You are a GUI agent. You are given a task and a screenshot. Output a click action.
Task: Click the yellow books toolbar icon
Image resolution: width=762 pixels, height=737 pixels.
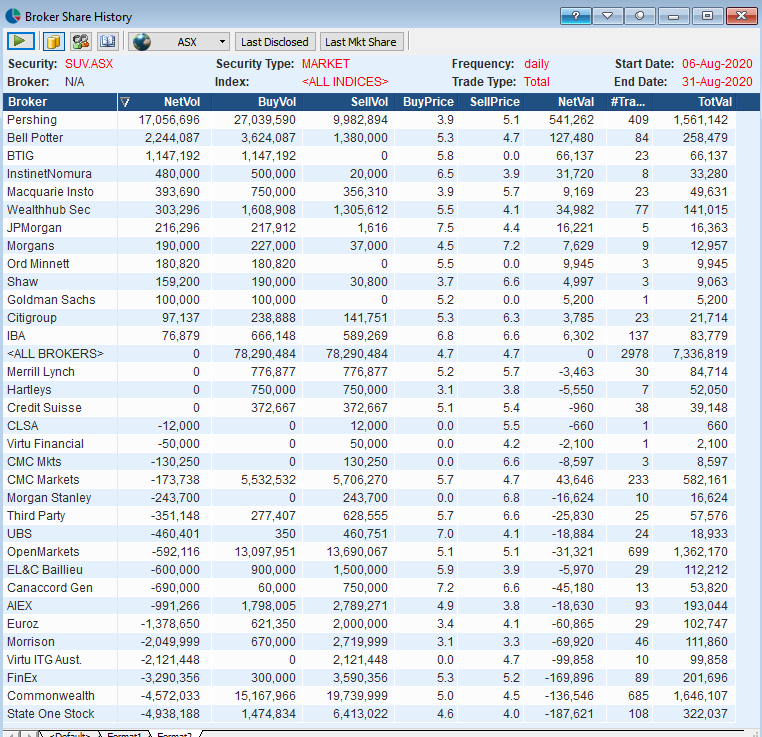click(x=54, y=41)
